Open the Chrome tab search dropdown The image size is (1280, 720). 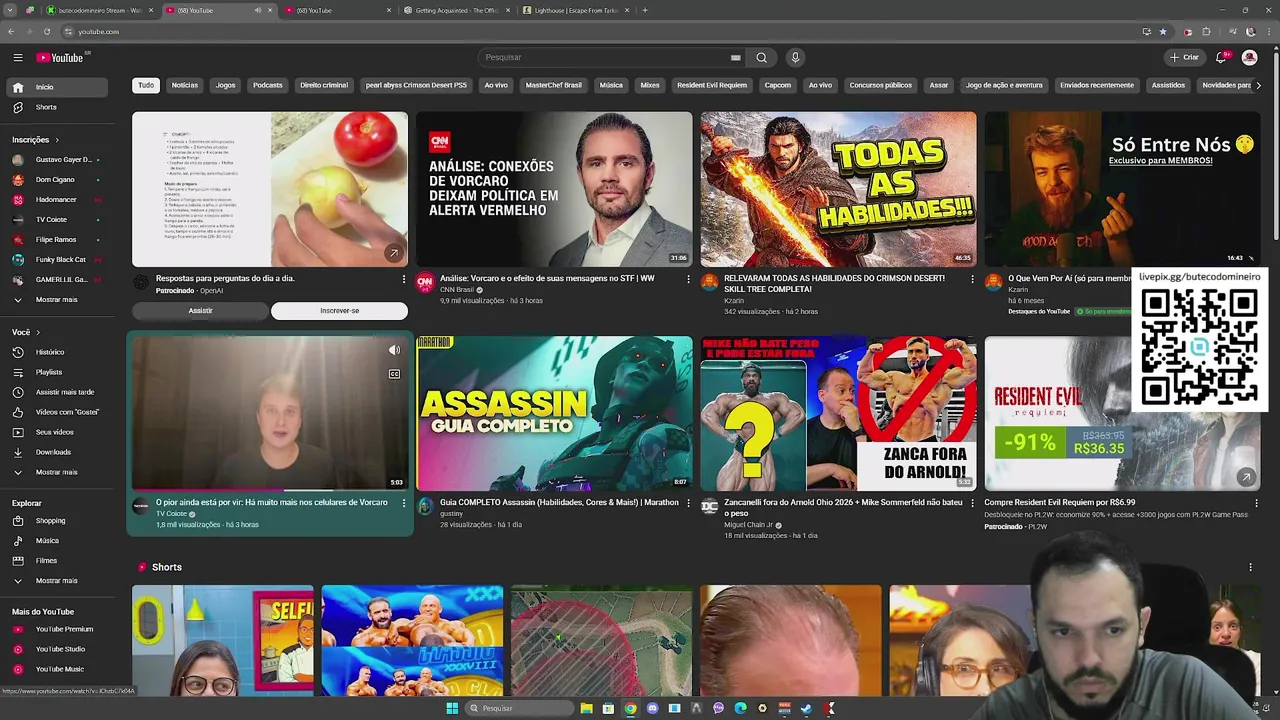point(11,10)
